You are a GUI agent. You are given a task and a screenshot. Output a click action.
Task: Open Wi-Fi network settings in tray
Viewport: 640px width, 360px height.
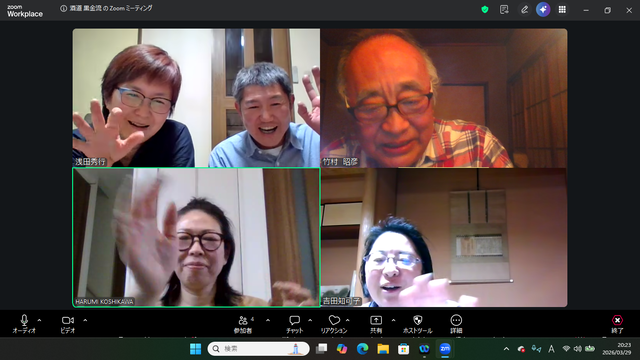coord(566,349)
